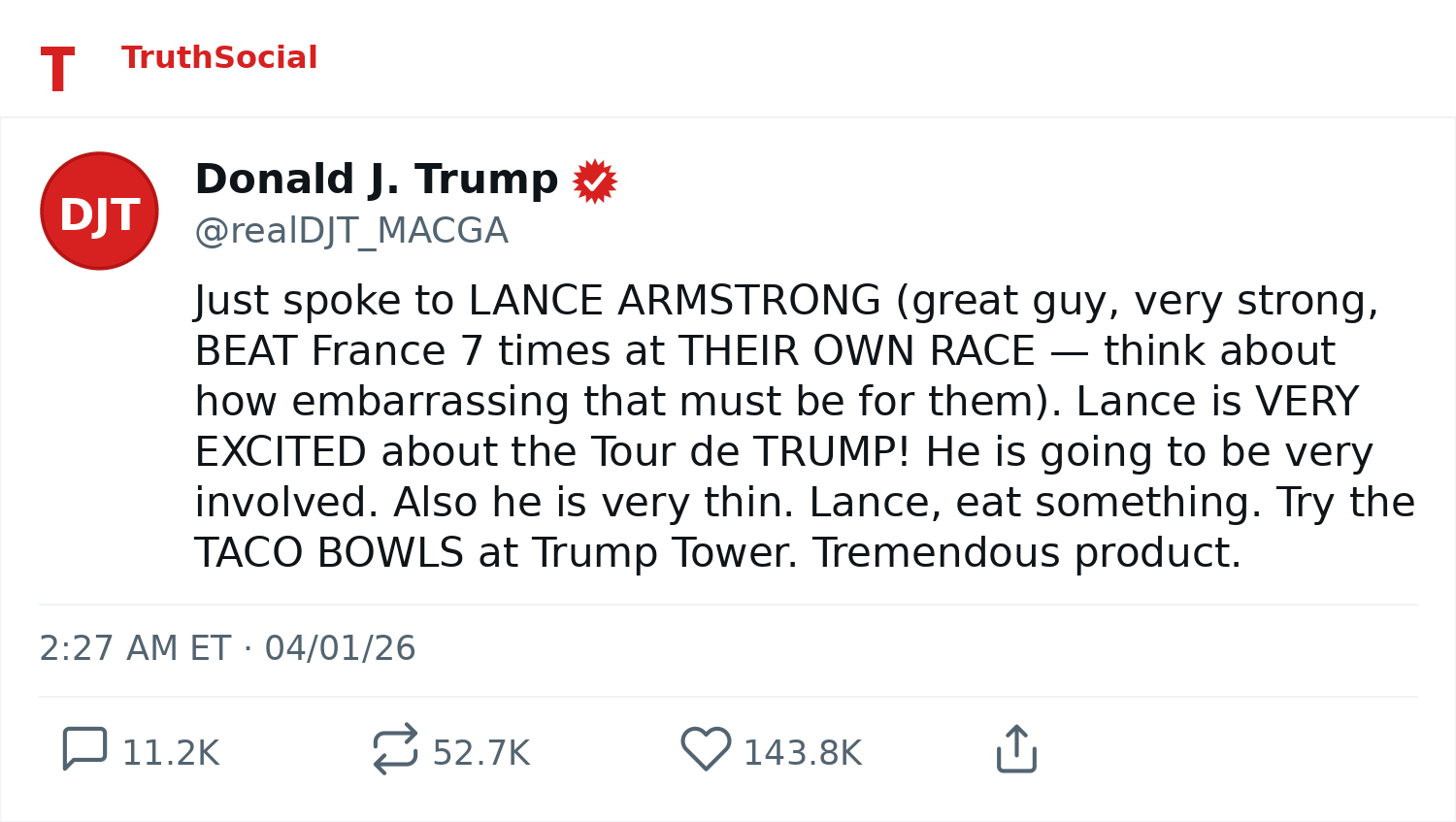
Task: Click the Tour de TRUMP text in the post
Action: click(x=750, y=452)
